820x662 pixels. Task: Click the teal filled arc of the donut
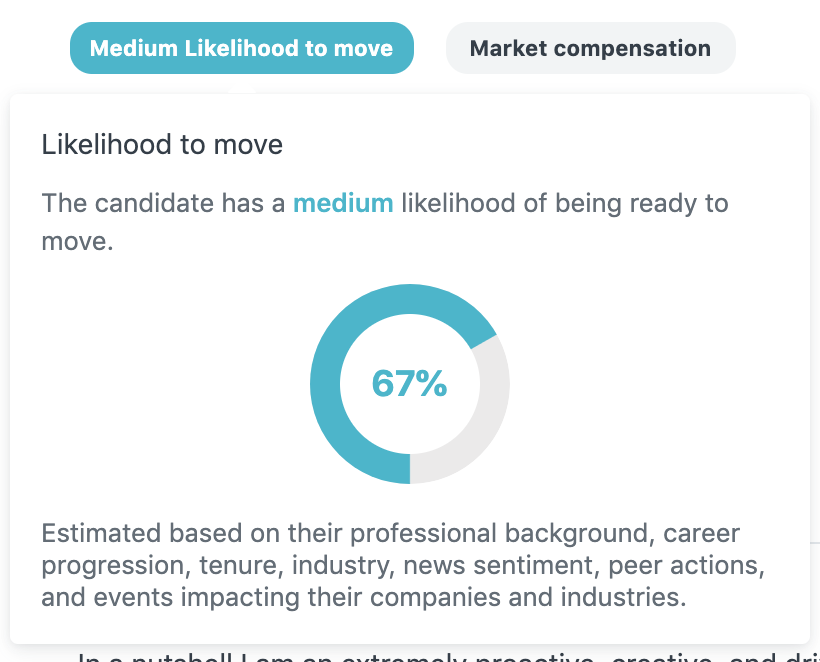pos(326,384)
